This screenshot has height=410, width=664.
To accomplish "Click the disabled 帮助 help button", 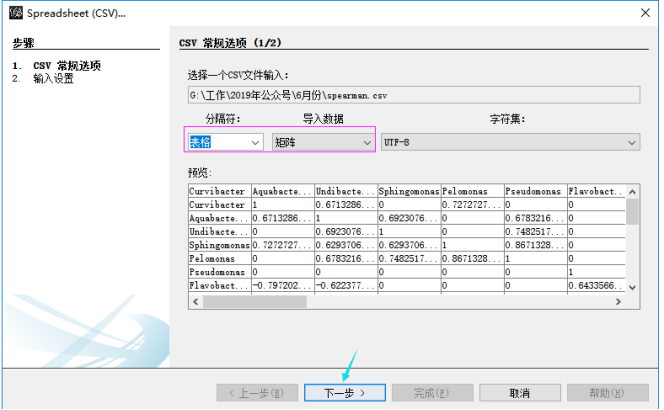I will point(607,393).
